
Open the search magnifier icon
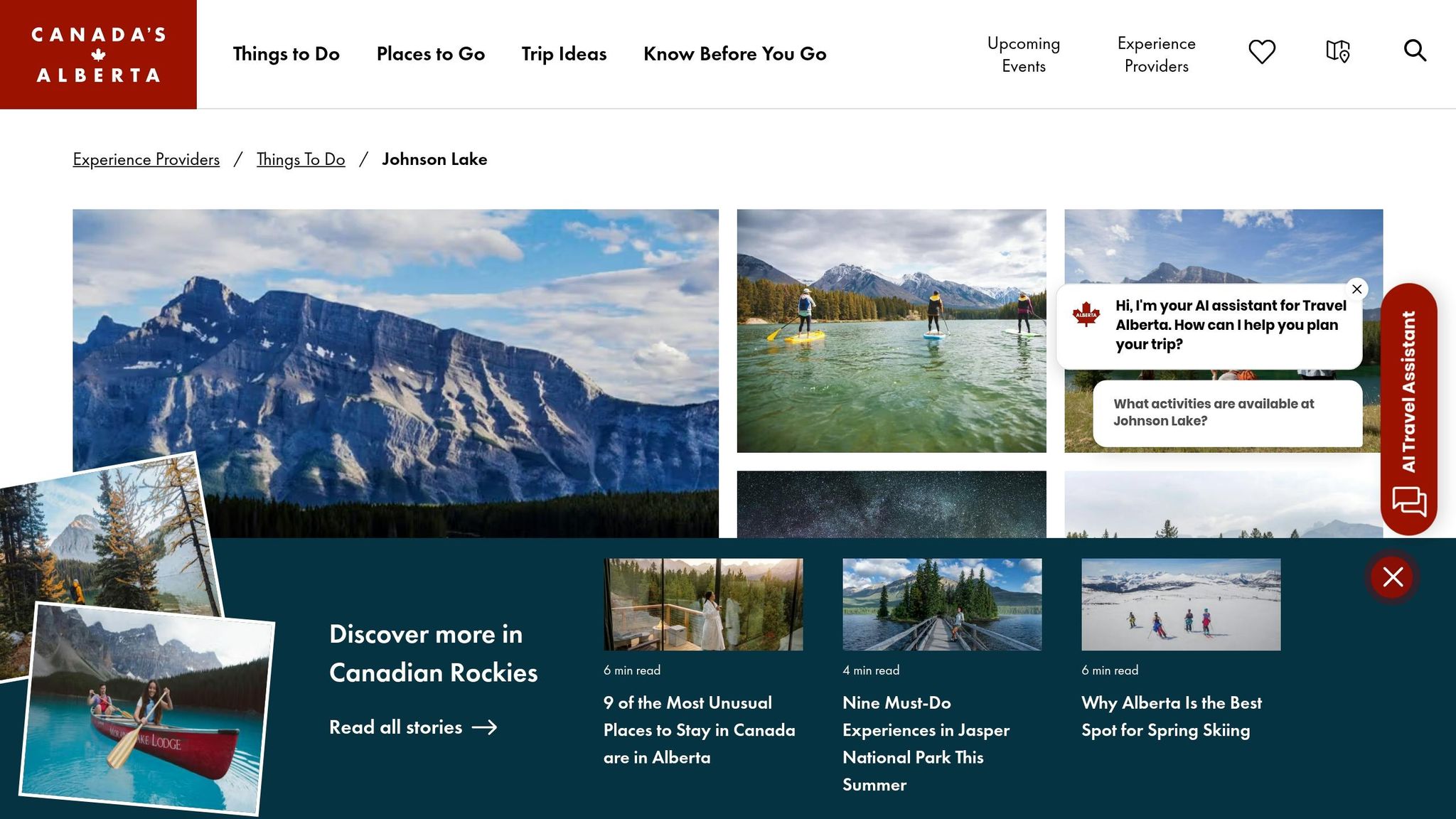click(1415, 50)
